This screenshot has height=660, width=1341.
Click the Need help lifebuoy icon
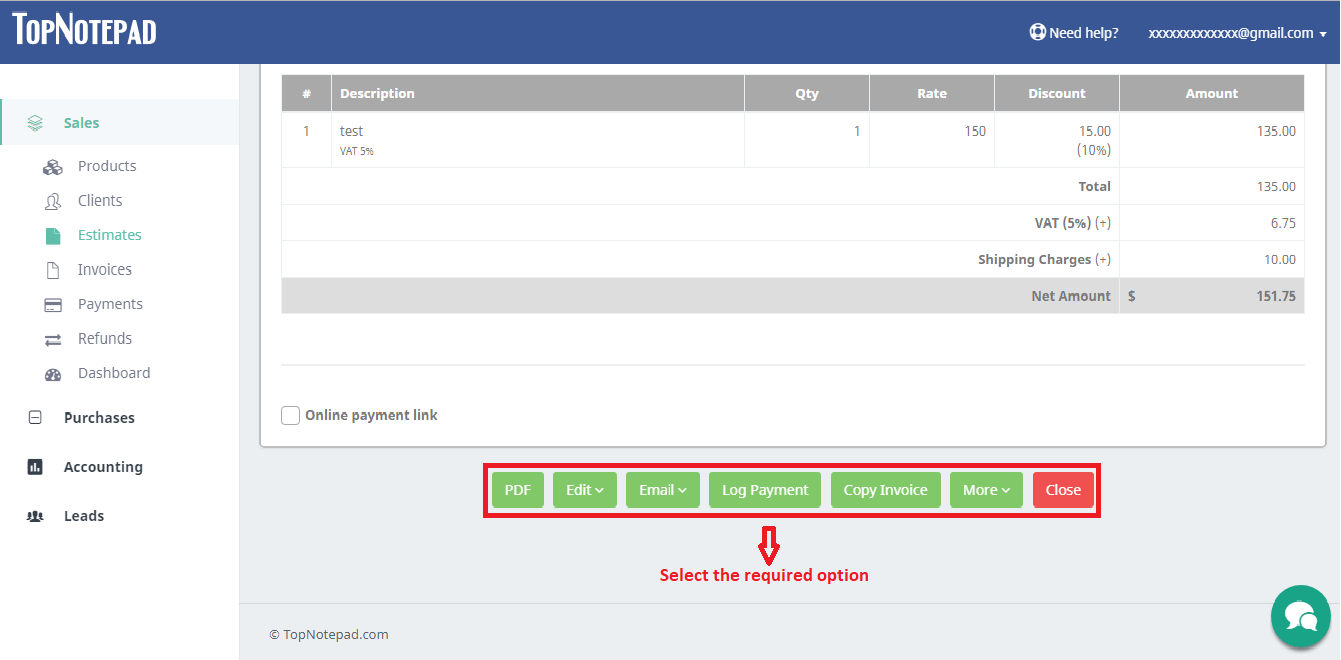click(x=1038, y=32)
